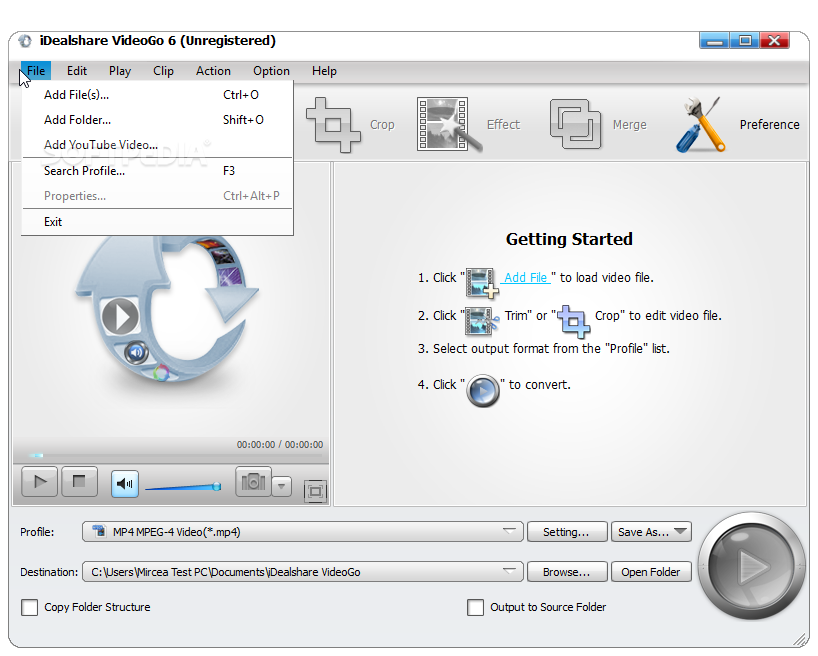Viewport: 818px width, 656px height.
Task: Click the video preview thumbnail area
Action: 171,301
